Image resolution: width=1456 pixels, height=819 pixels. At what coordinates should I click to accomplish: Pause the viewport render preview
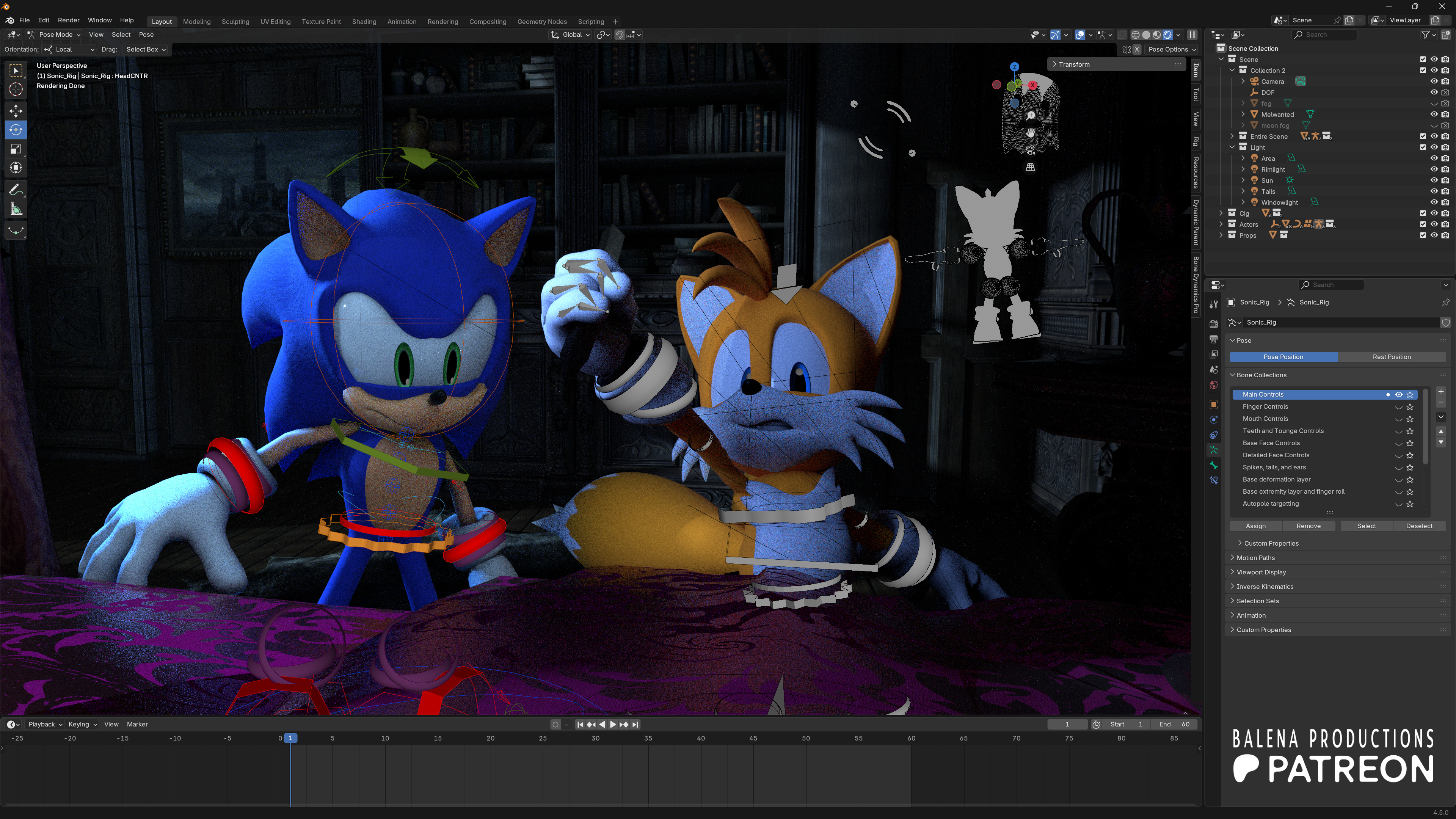click(1192, 35)
